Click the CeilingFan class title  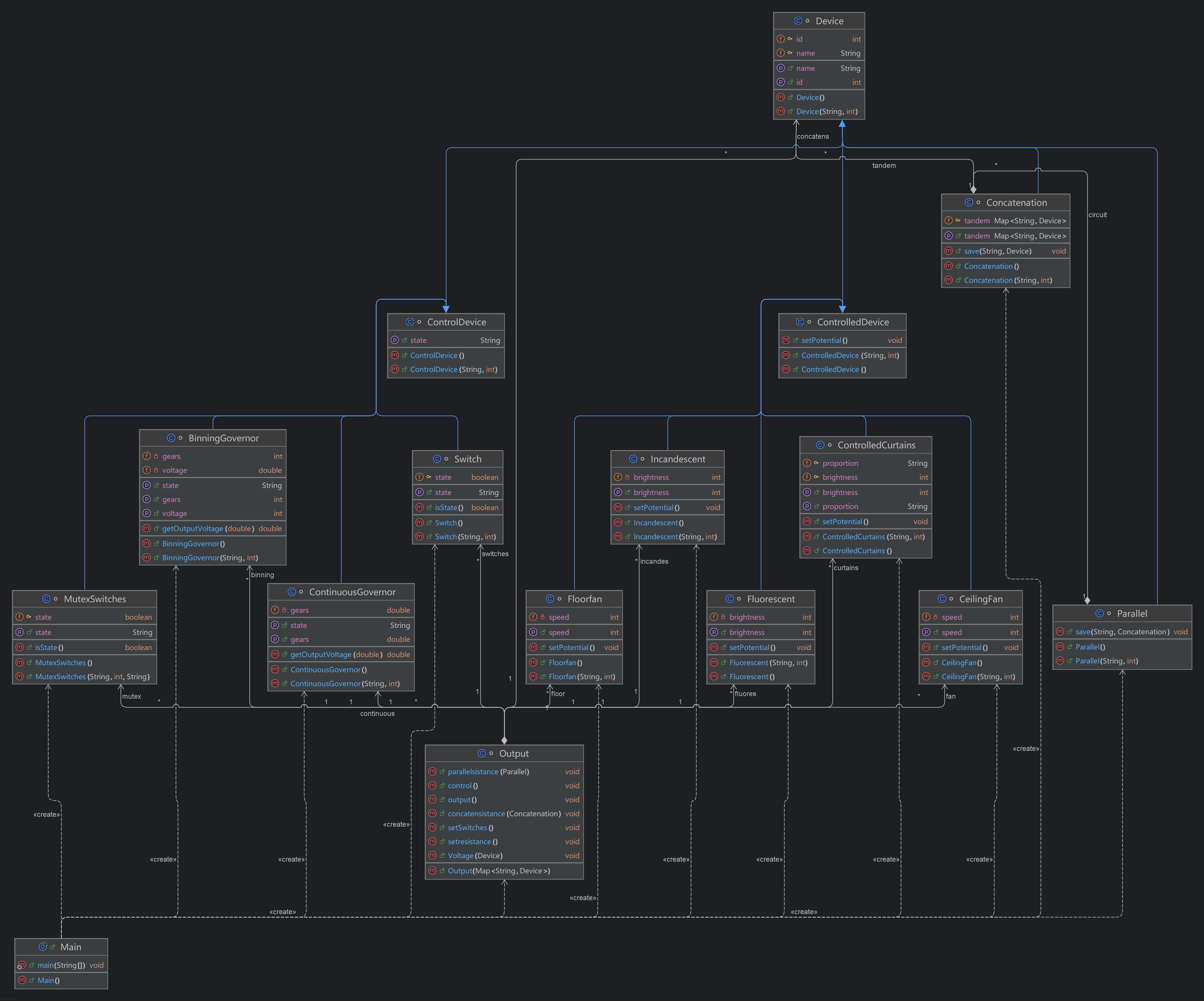click(x=980, y=599)
